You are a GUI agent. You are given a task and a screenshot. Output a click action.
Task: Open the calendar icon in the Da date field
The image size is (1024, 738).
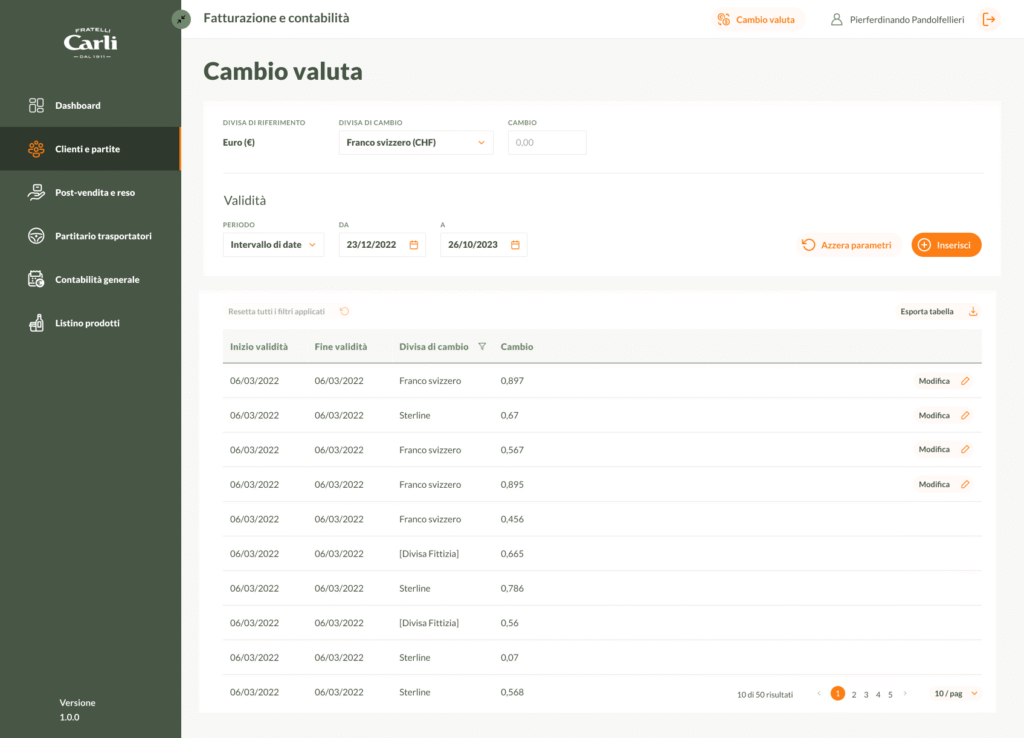point(414,245)
